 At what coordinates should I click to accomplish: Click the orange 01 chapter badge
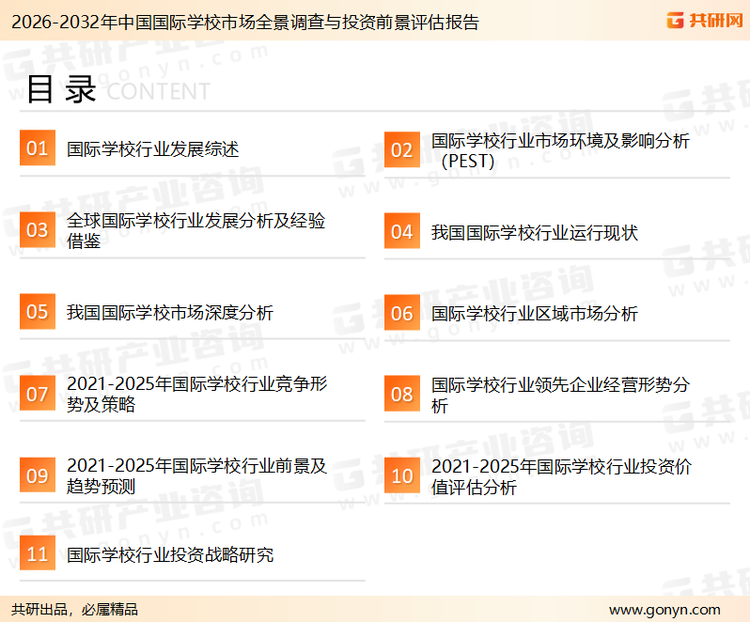pos(37,148)
